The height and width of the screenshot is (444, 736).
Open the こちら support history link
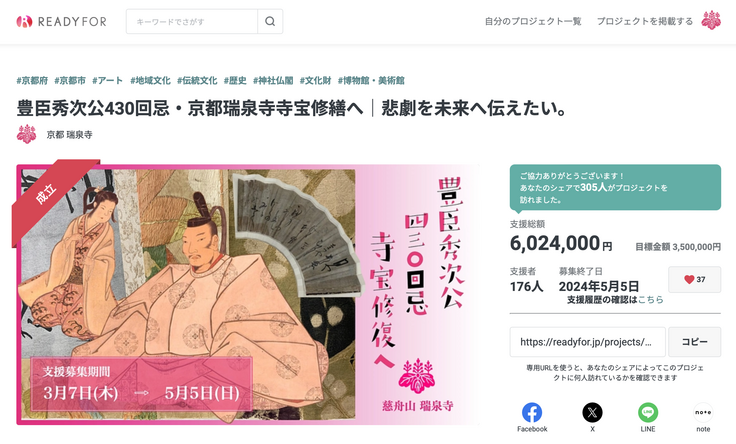pyautogui.click(x=650, y=299)
